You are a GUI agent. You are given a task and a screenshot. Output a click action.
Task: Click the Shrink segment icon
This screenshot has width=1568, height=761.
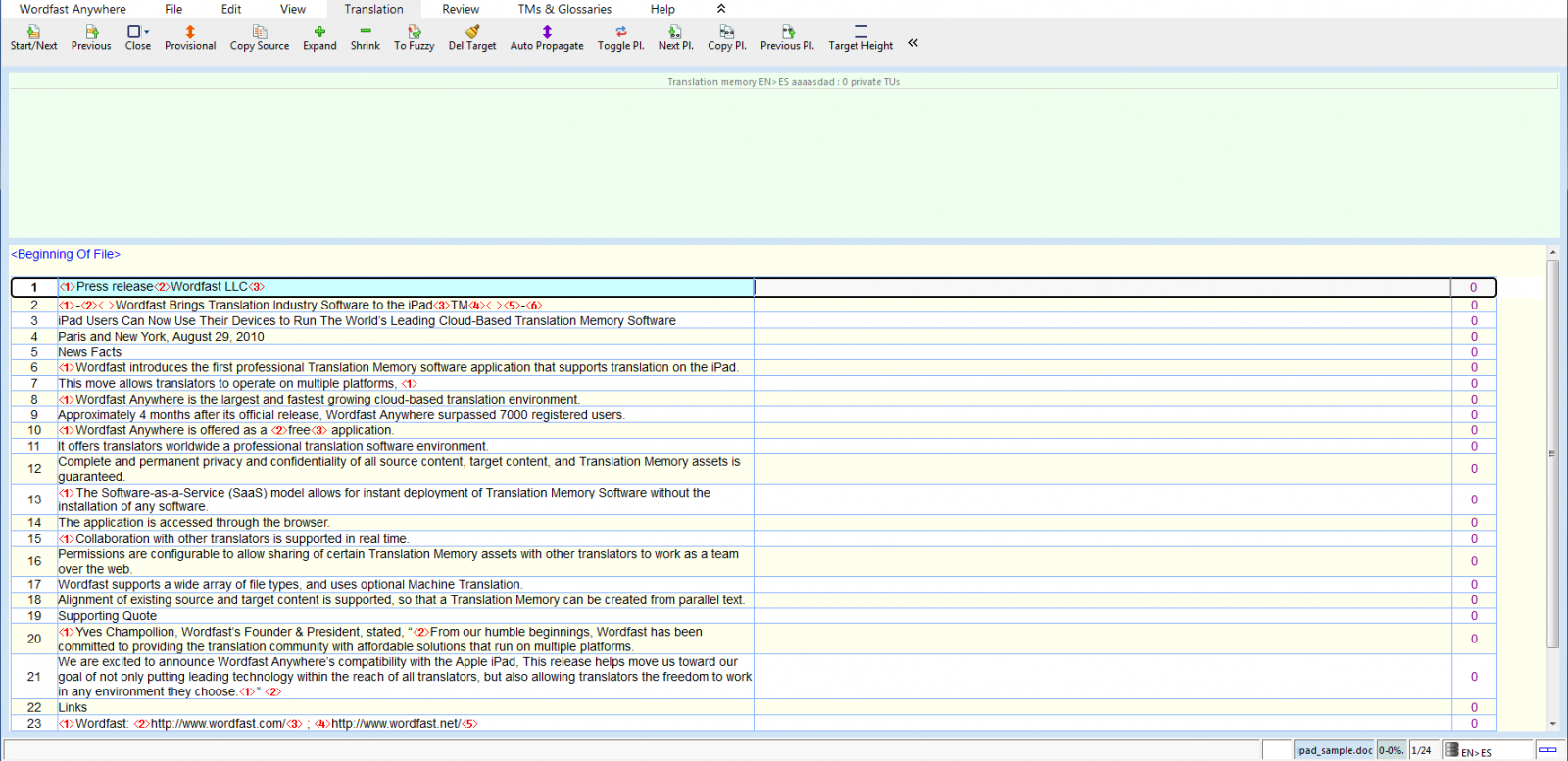pyautogui.click(x=365, y=32)
